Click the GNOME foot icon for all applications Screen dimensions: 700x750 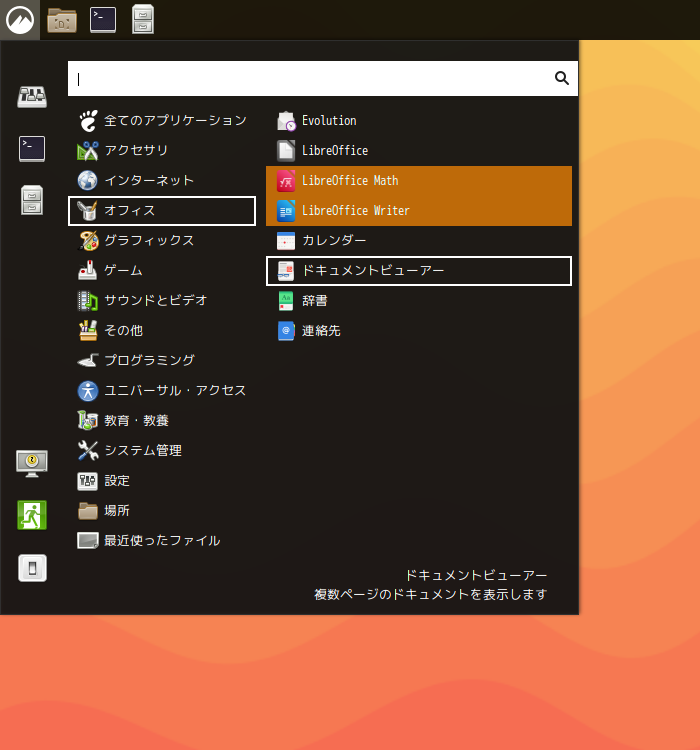click(x=88, y=121)
